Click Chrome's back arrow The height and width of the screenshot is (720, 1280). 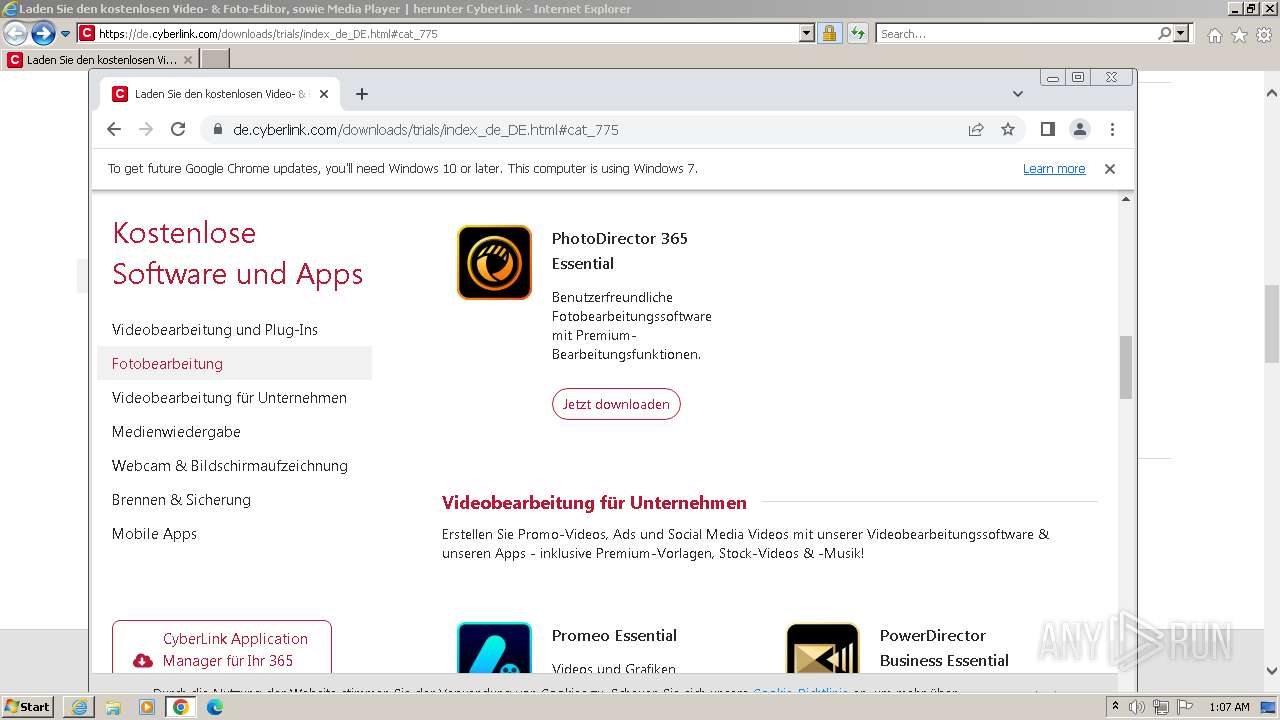(114, 129)
